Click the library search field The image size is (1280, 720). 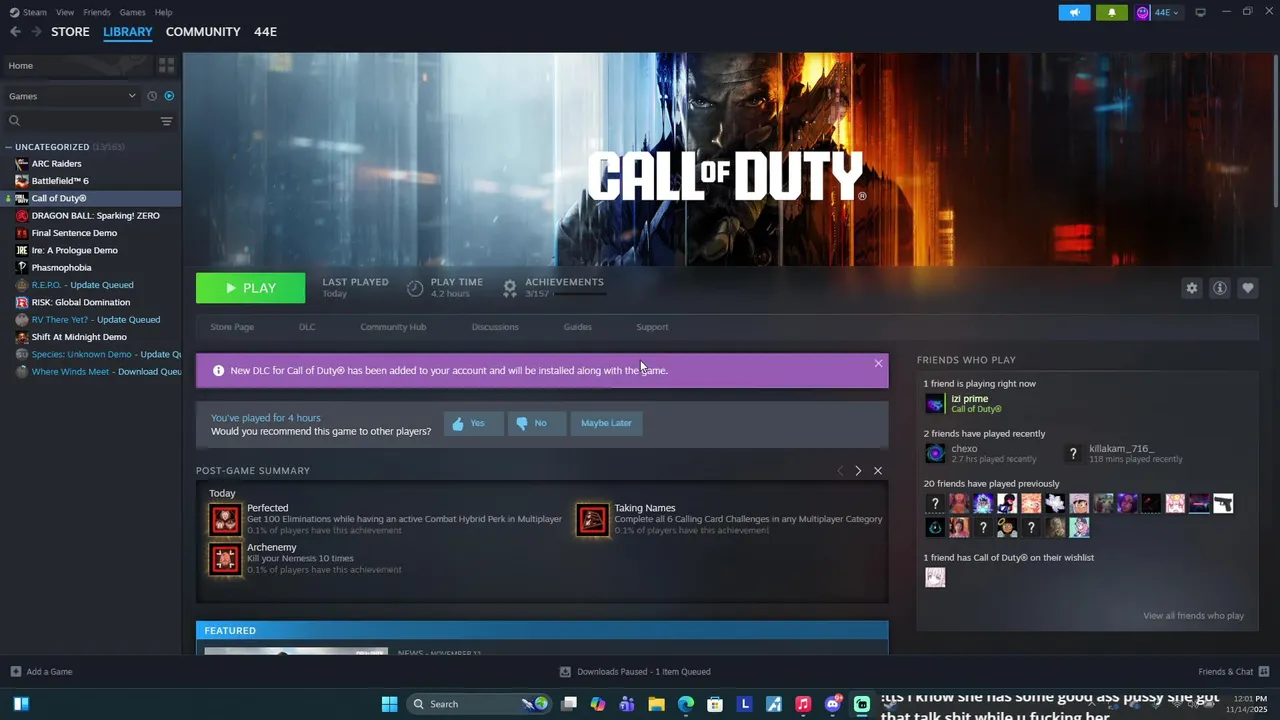pyautogui.click(x=80, y=121)
